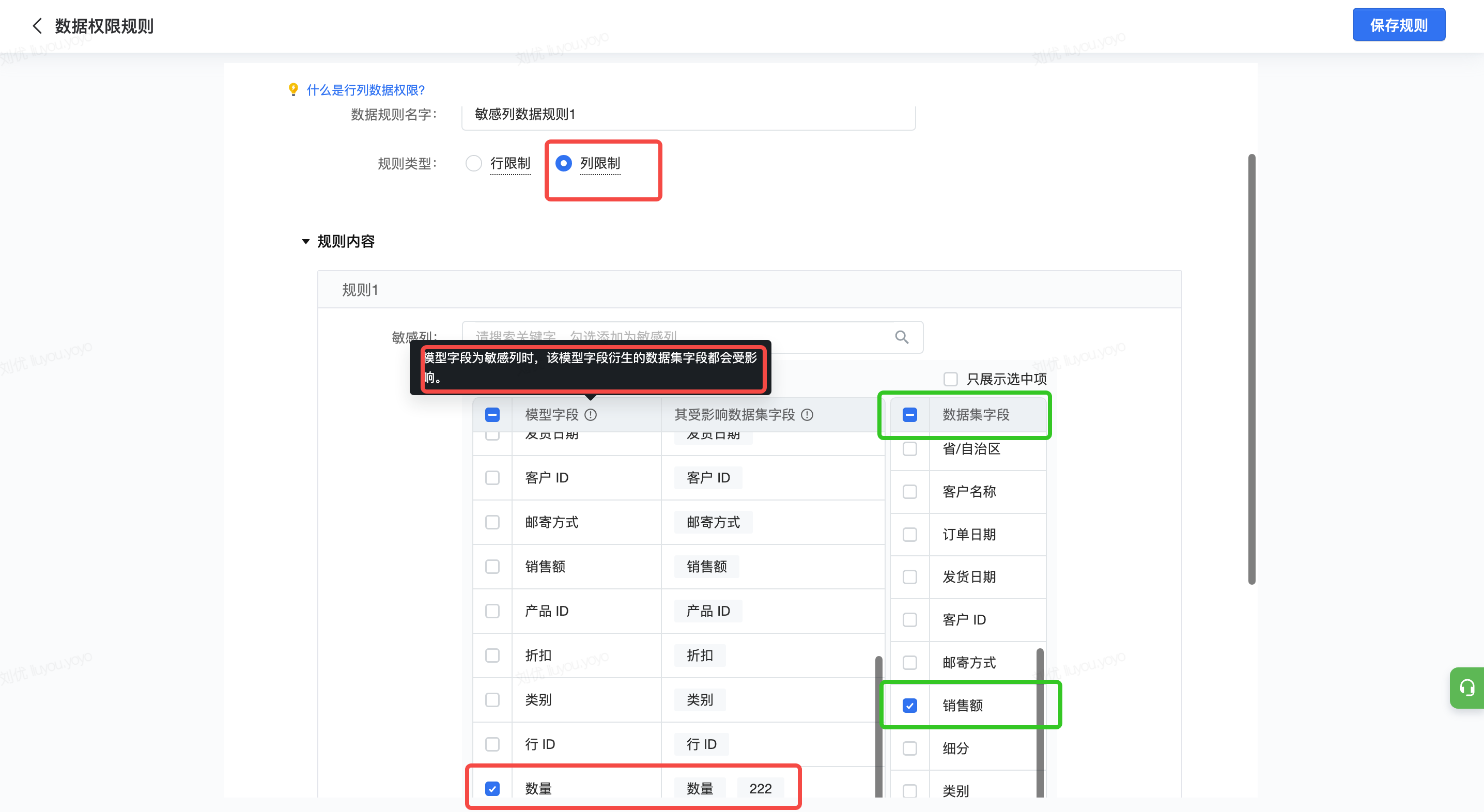Check 订单日期 in dataset fields
Screen dimensions: 1484x812
coord(909,535)
